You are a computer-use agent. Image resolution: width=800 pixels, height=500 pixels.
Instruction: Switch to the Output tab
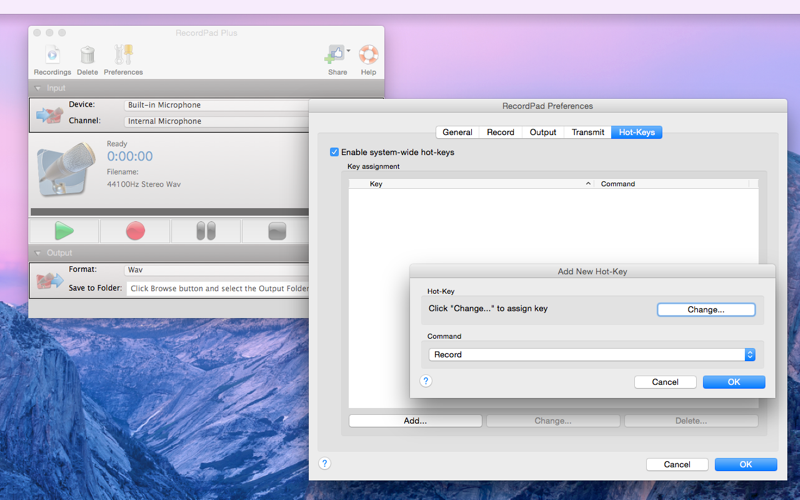(x=543, y=132)
